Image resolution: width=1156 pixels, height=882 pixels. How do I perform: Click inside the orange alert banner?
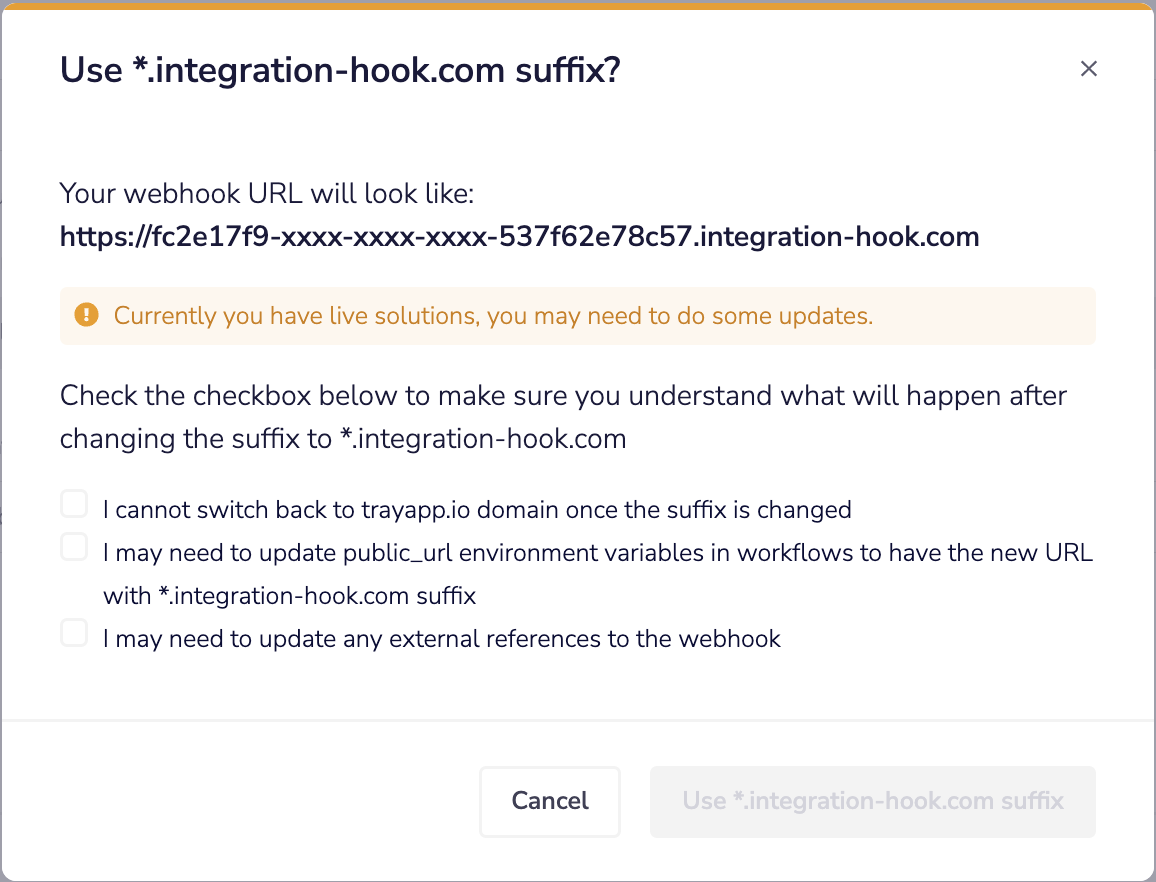pos(578,315)
